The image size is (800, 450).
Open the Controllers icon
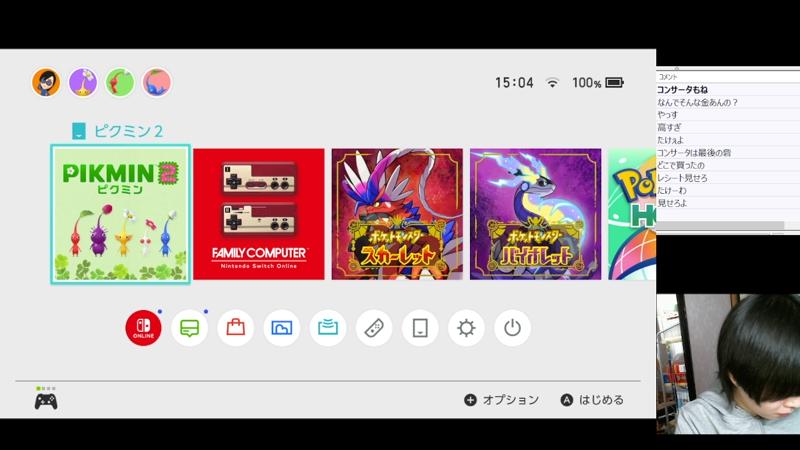coord(374,328)
